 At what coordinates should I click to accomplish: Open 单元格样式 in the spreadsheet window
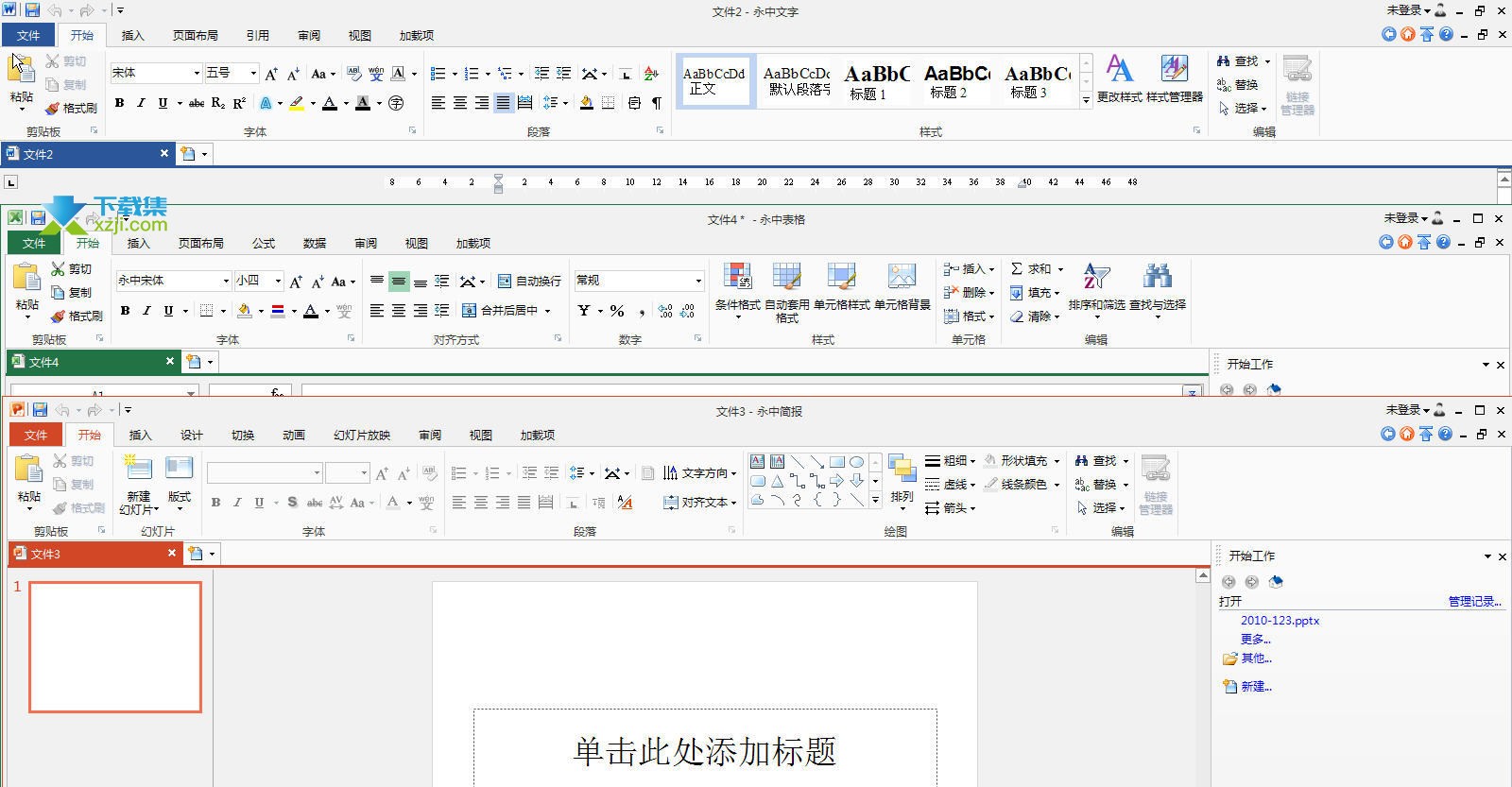pyautogui.click(x=842, y=287)
